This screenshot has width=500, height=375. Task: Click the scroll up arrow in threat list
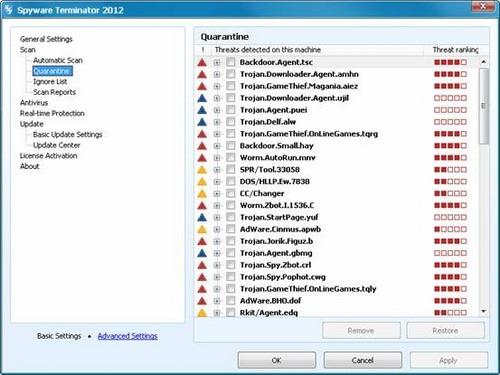click(484, 62)
